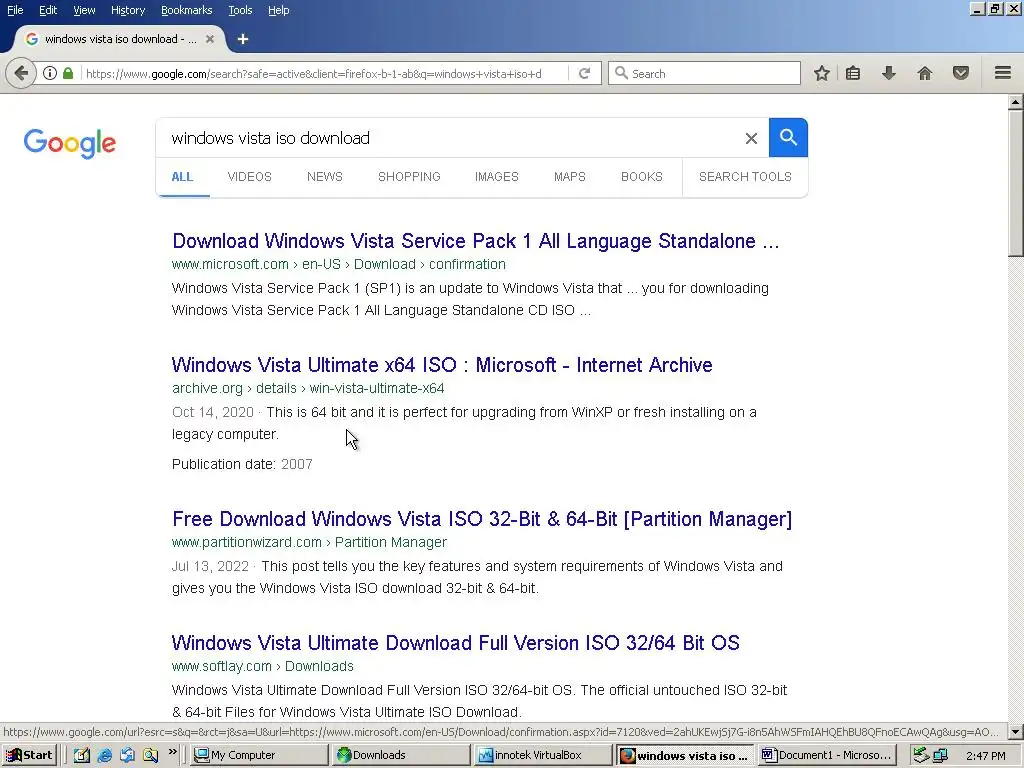Click the first quick launch notepad icon
This screenshot has height=768, width=1024.
pyautogui.click(x=82, y=756)
